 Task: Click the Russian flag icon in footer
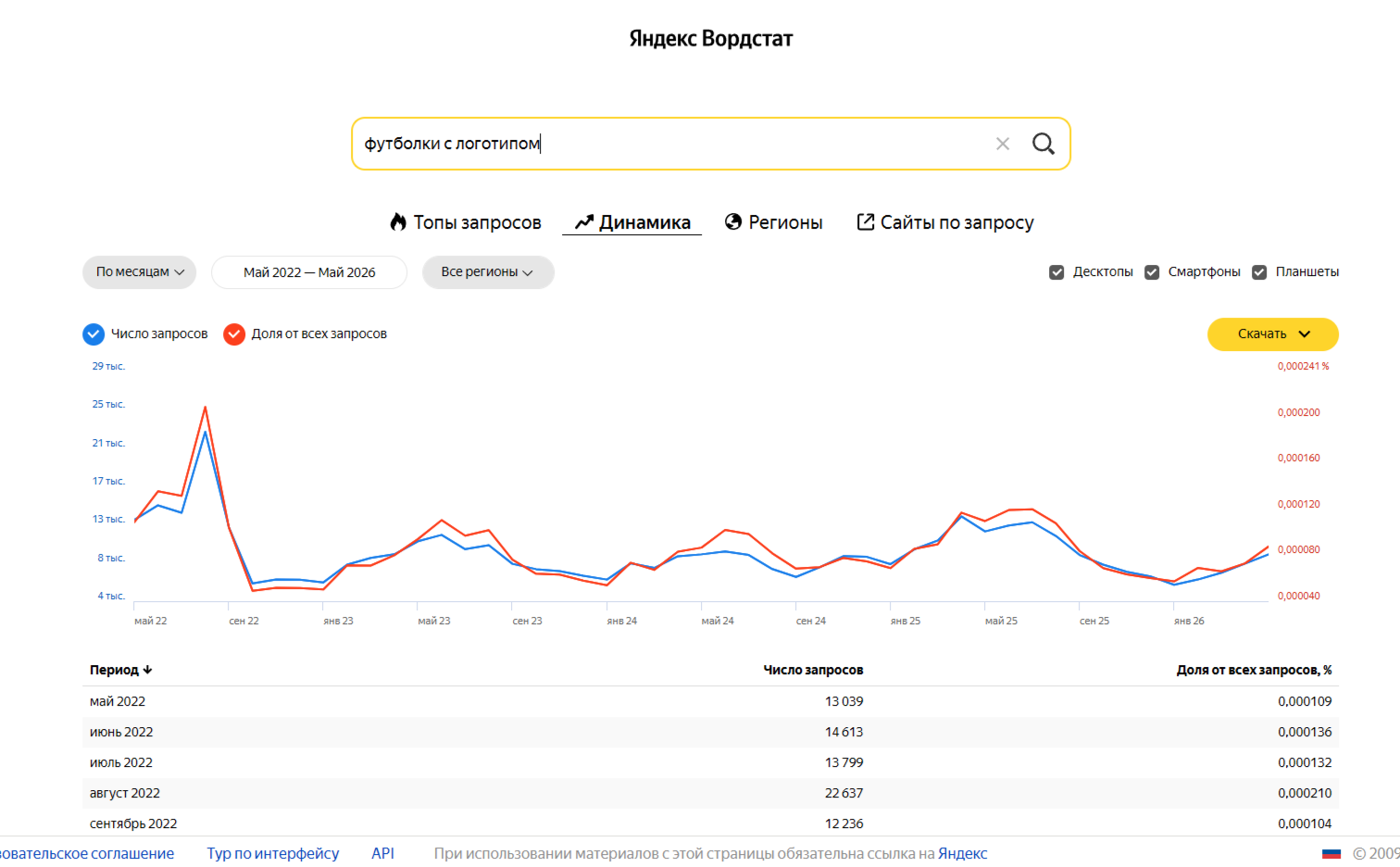tap(1331, 853)
